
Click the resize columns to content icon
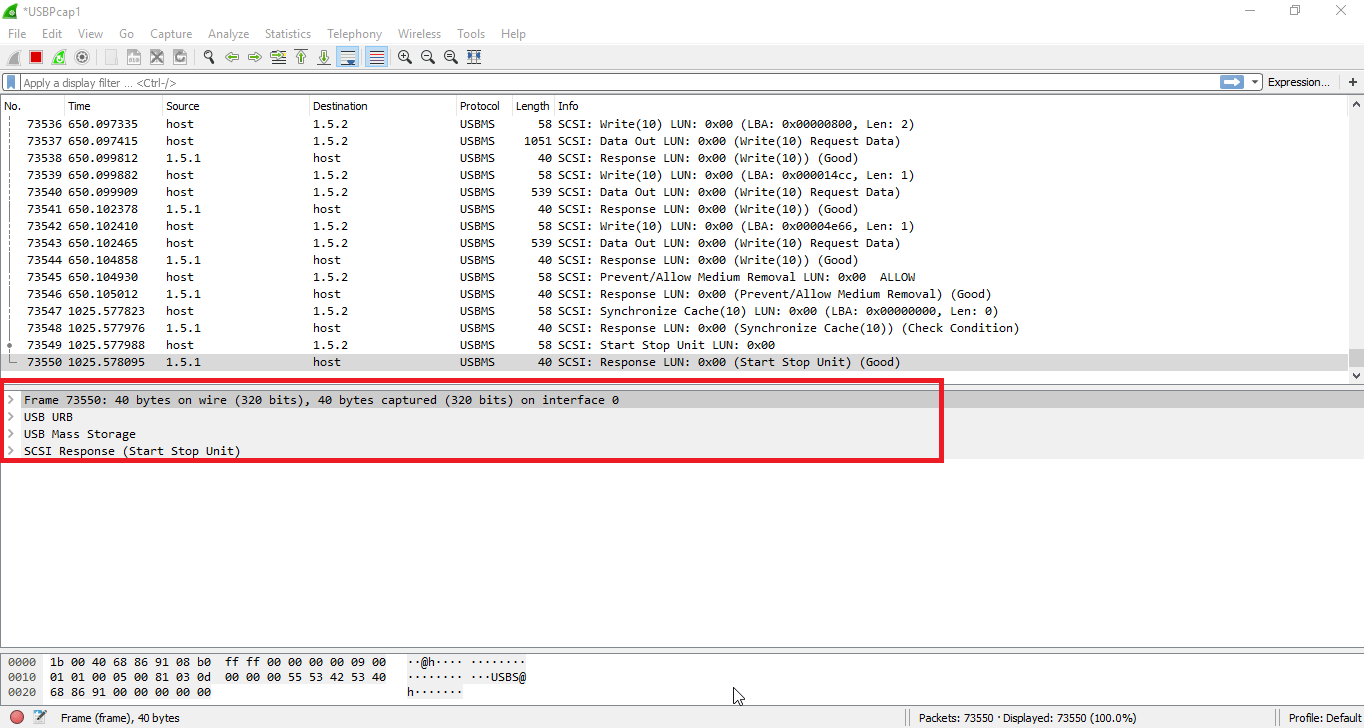(x=474, y=57)
